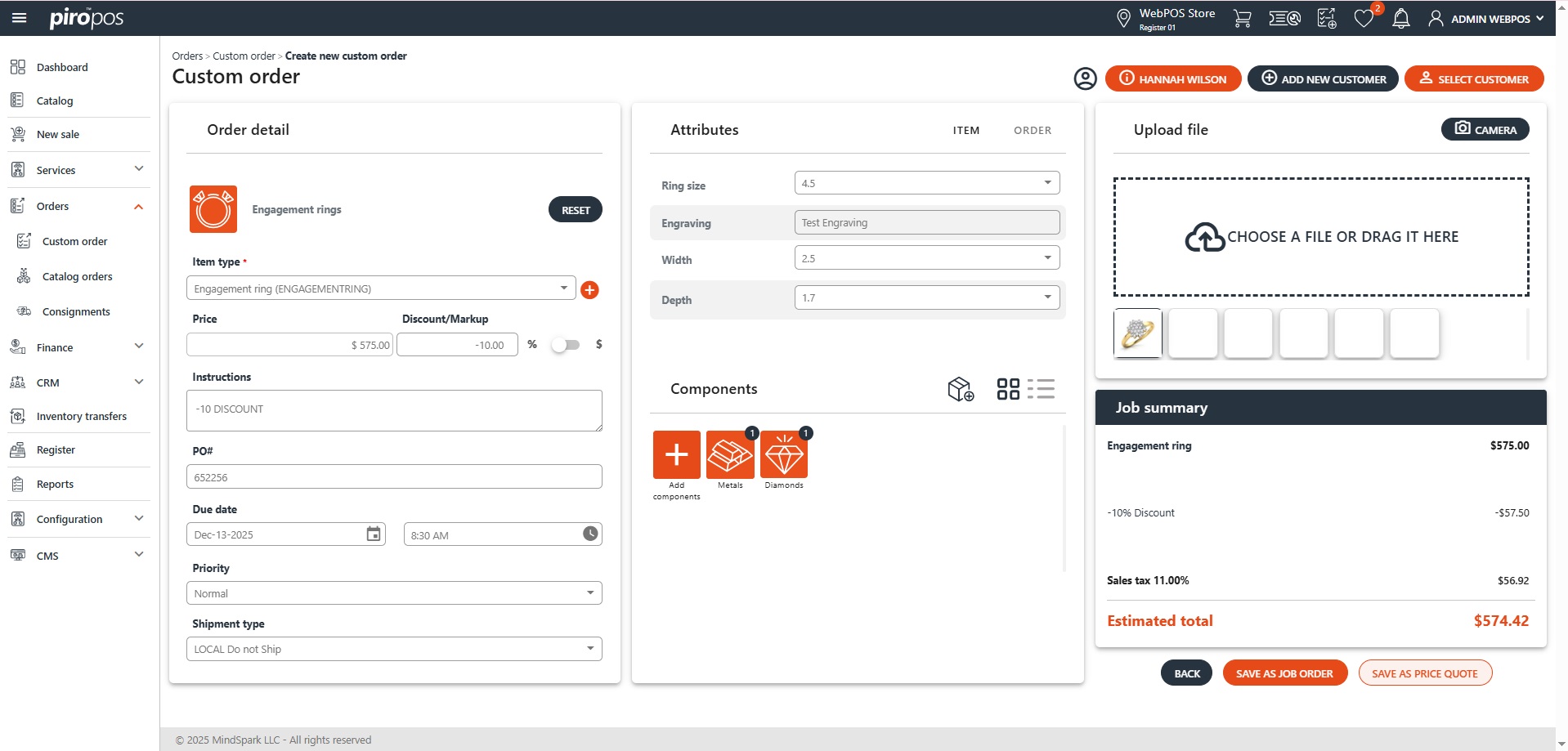The image size is (1568, 751).
Task: Switch components to list view
Action: (x=1041, y=389)
